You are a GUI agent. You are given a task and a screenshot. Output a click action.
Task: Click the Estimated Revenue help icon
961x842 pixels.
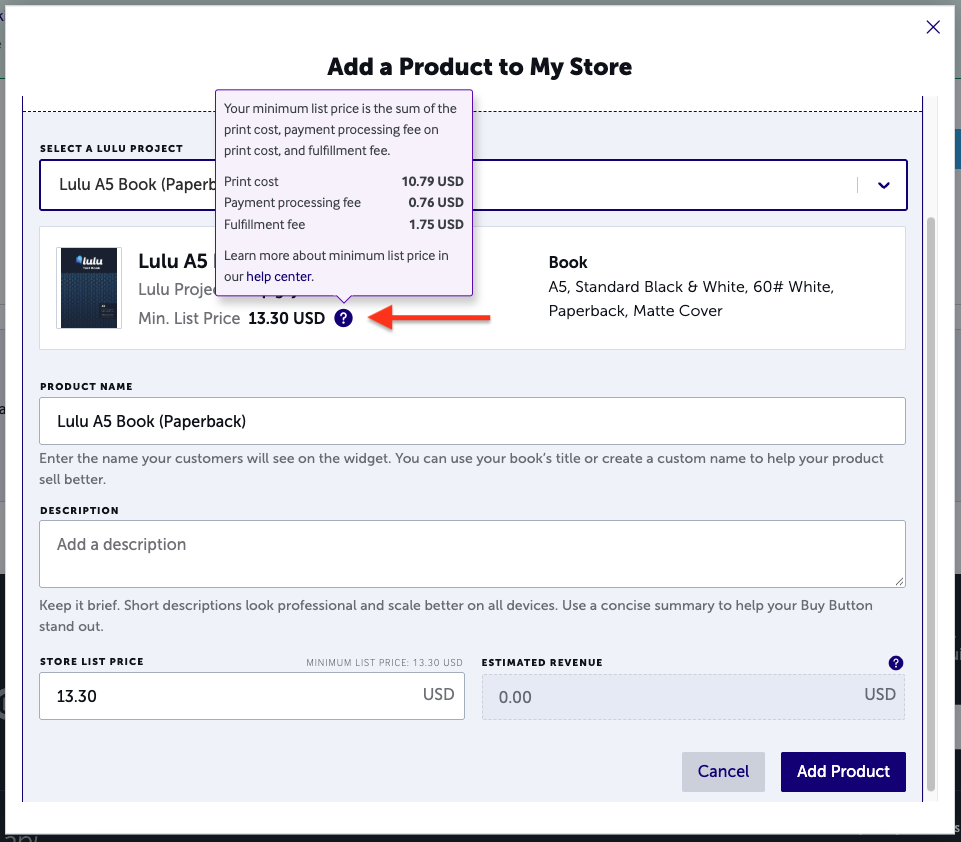[895, 662]
